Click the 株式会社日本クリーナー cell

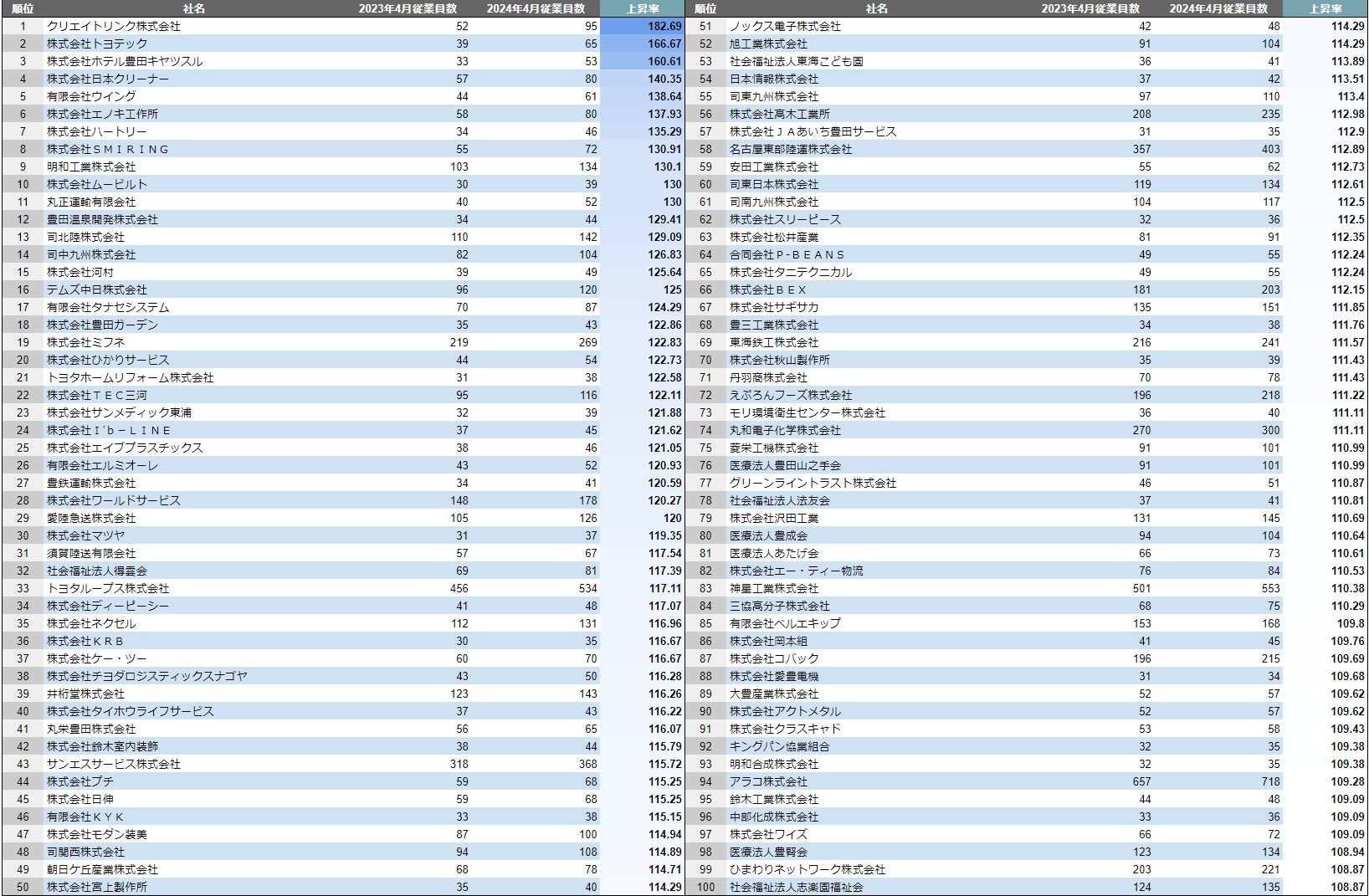108,79
